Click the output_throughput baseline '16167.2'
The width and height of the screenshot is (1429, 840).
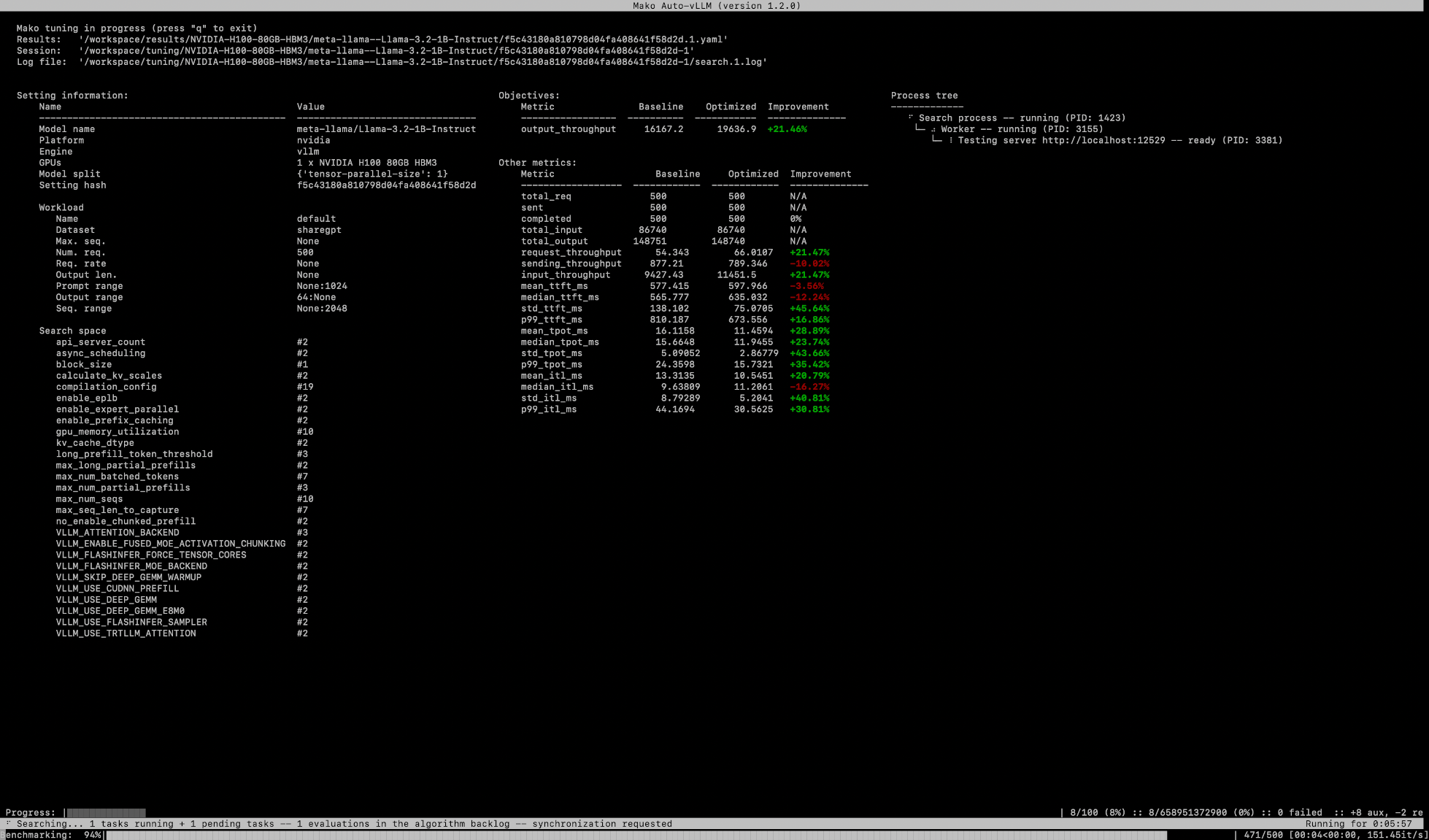pos(663,129)
